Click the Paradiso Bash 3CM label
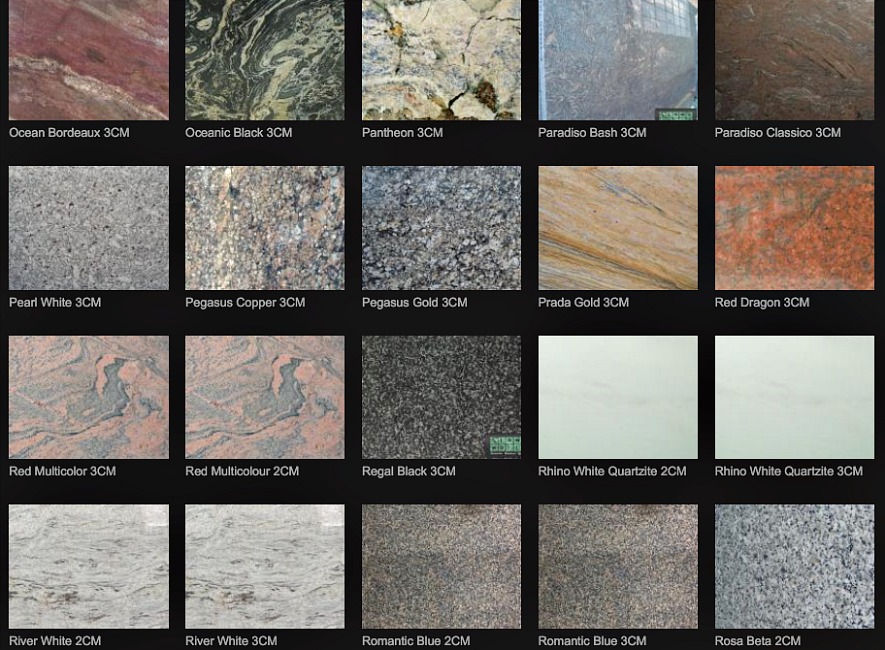Viewport: 885px width, 650px height. click(x=592, y=133)
